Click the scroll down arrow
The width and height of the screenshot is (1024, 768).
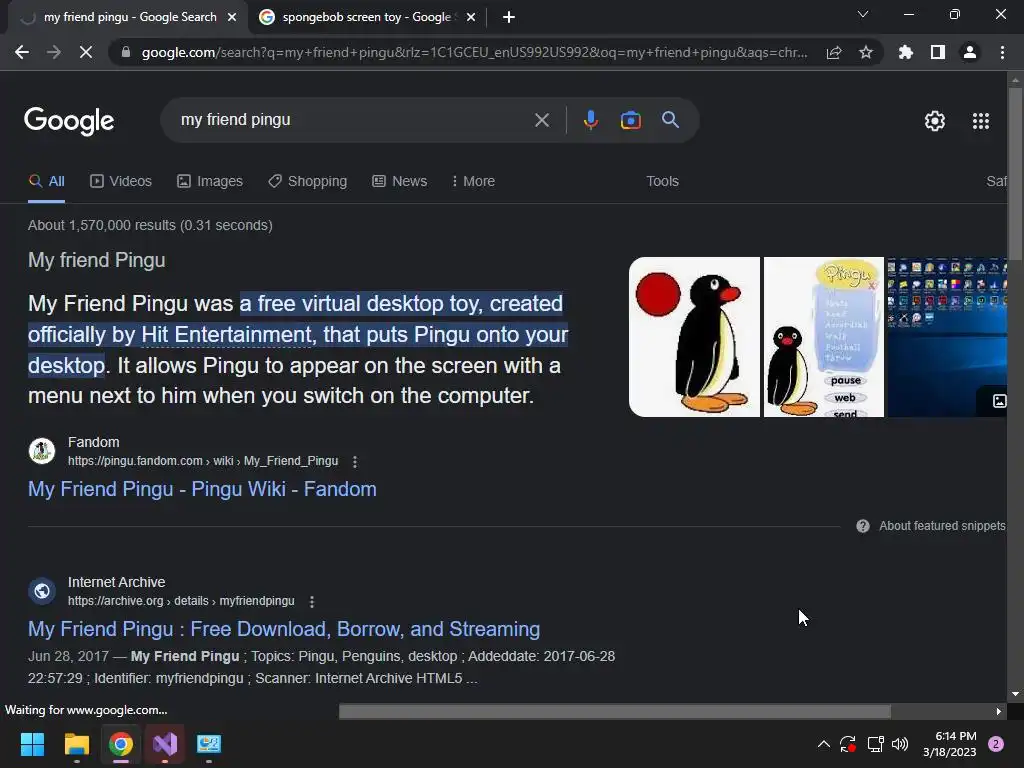pyautogui.click(x=1015, y=694)
